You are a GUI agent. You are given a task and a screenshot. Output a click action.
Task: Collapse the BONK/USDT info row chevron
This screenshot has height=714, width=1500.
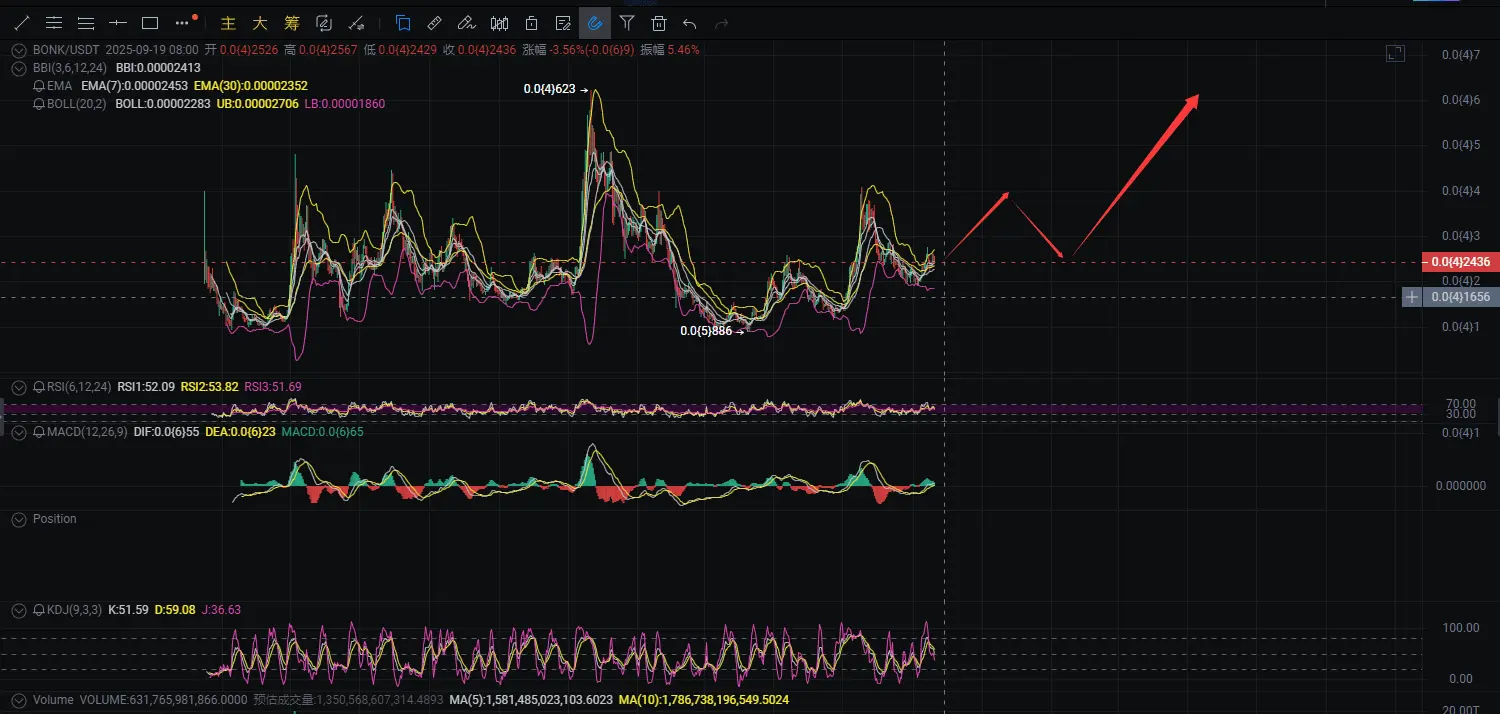click(x=18, y=49)
